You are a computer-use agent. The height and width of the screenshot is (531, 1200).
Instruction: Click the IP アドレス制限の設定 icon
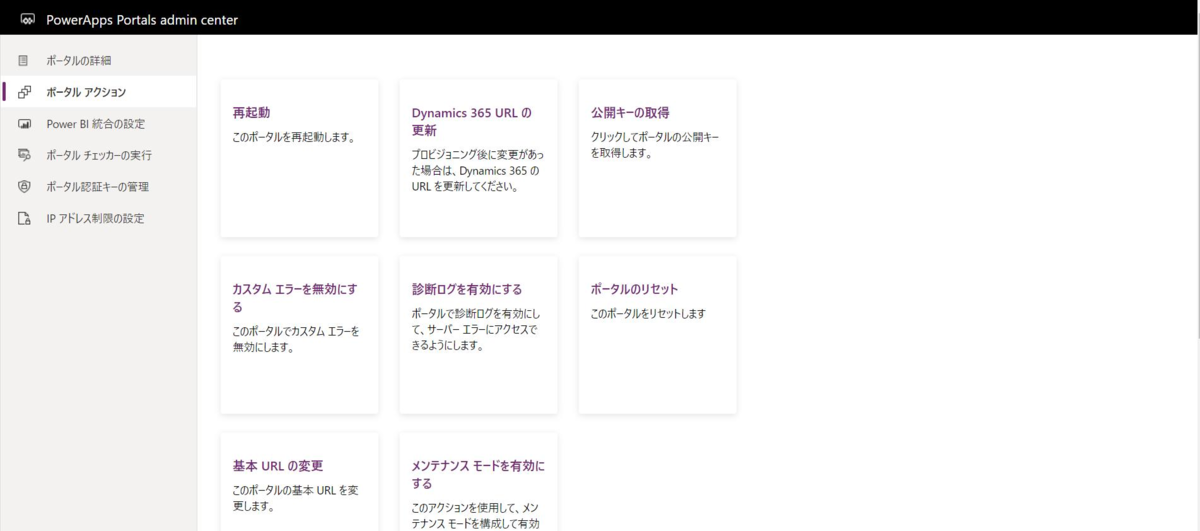click(24, 218)
